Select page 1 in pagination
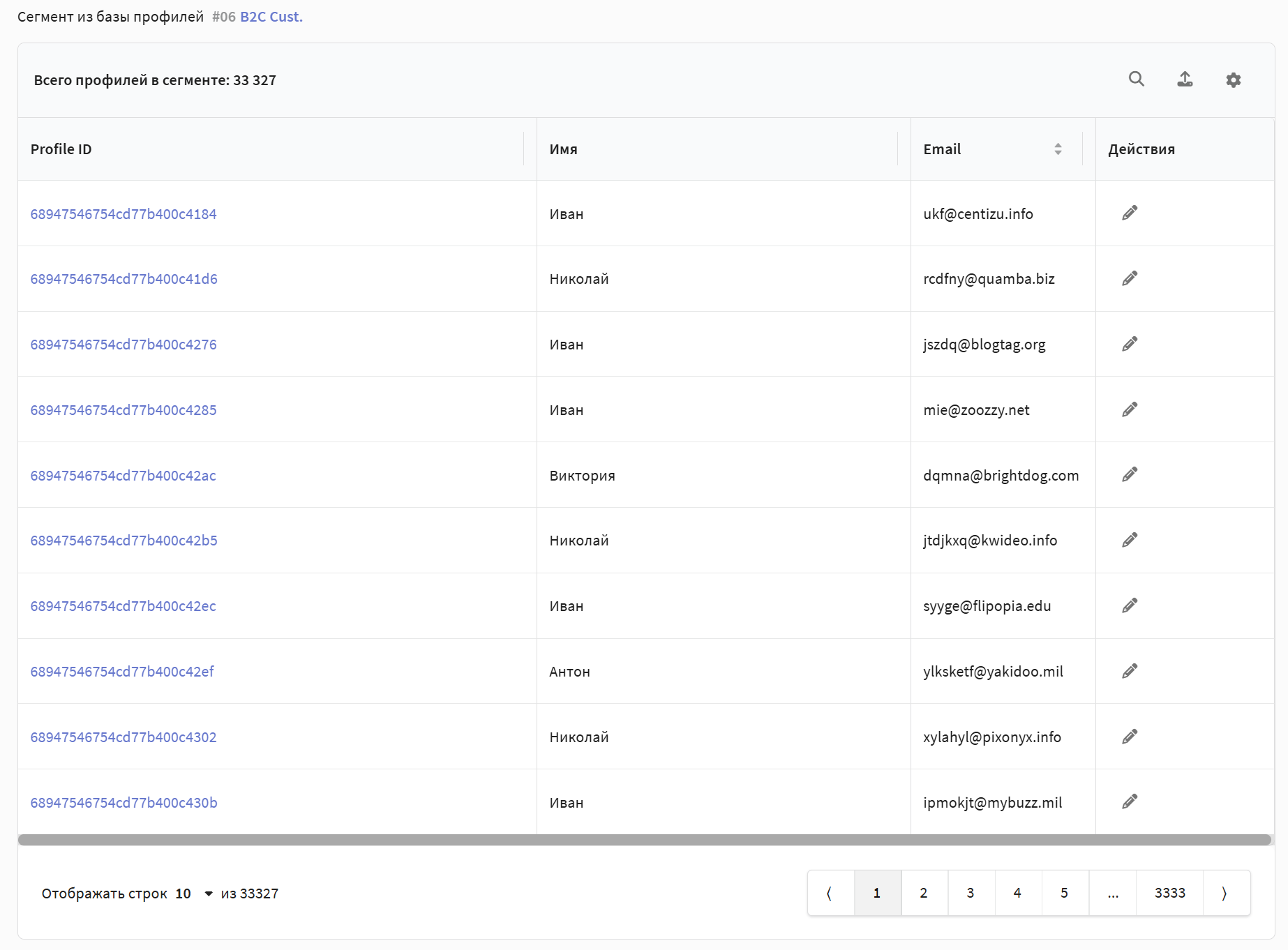This screenshot has width=1288, height=950. [877, 893]
